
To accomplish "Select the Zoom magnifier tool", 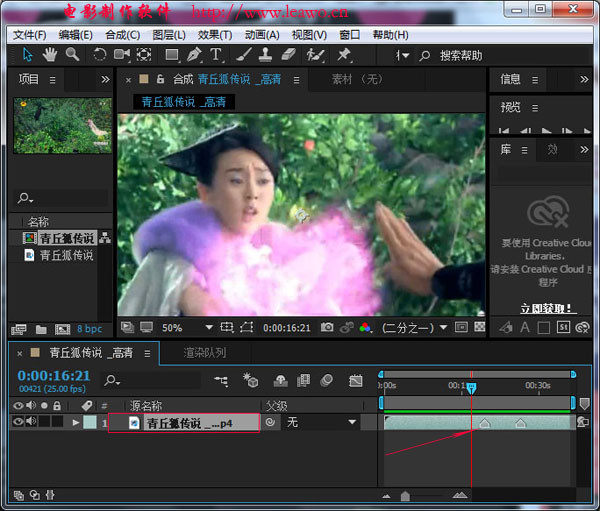I will 72,55.
